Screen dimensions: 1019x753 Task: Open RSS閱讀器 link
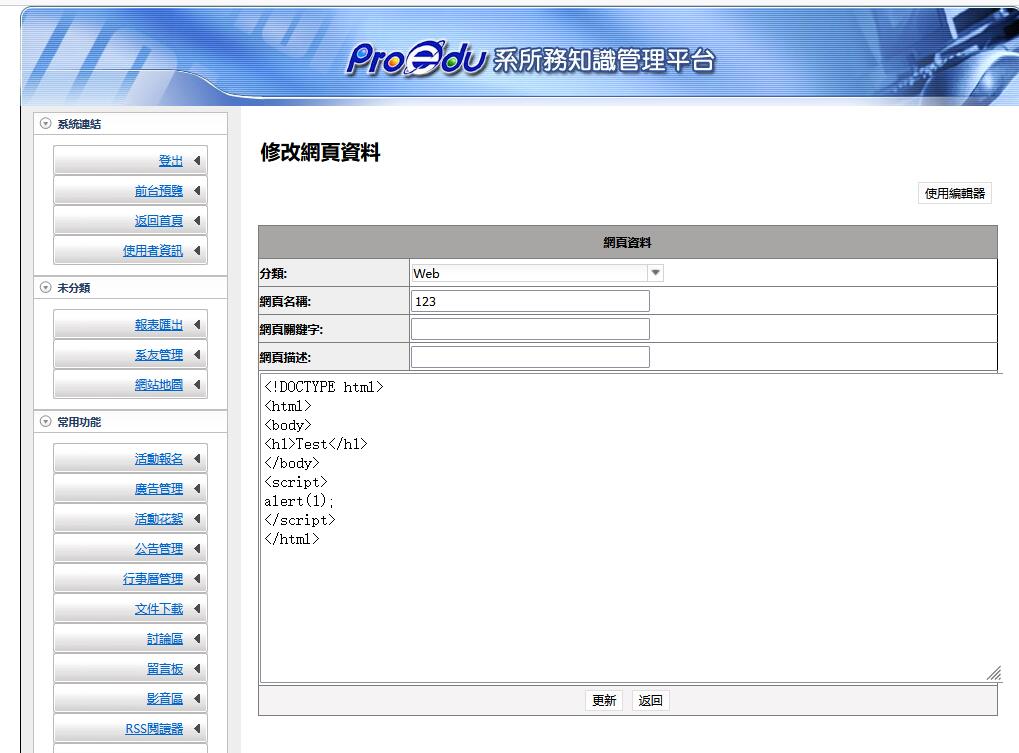154,729
